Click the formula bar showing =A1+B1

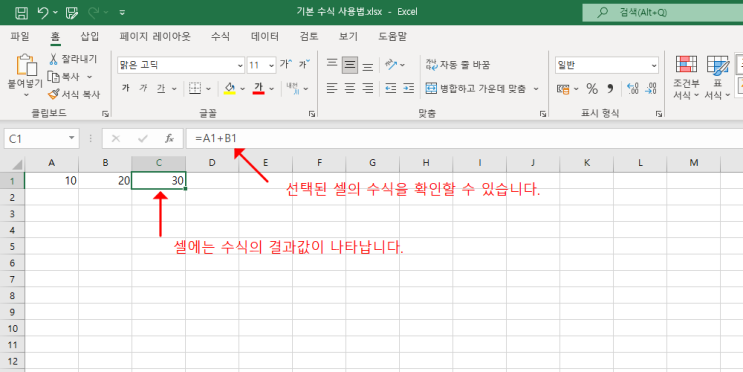[x=464, y=138]
